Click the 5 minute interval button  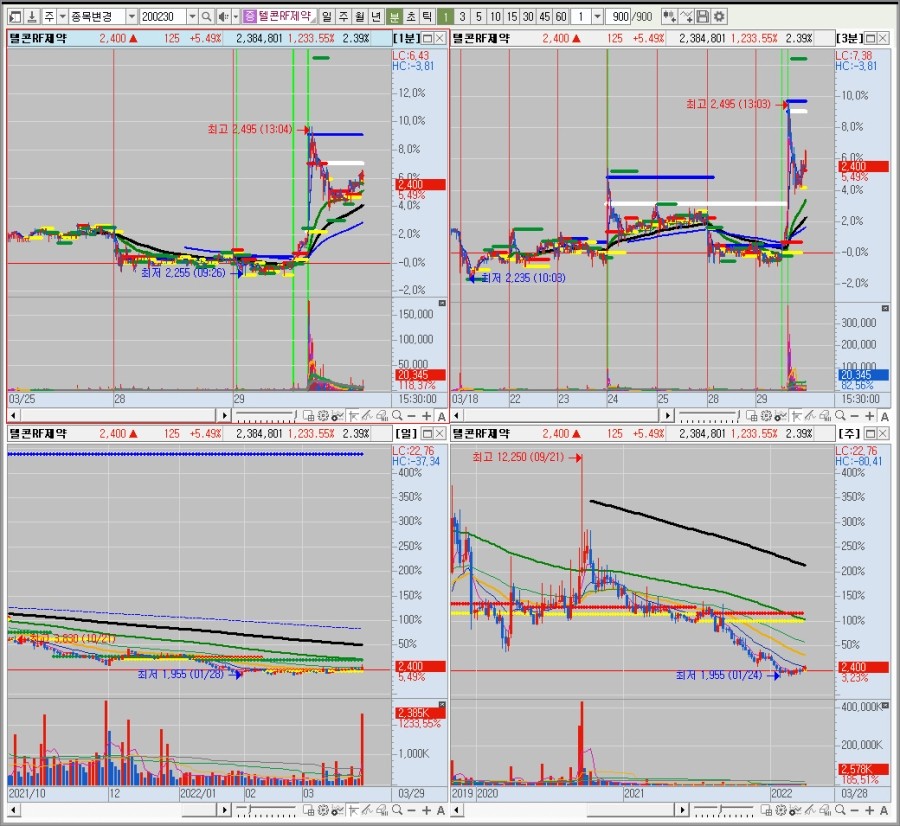pos(478,17)
